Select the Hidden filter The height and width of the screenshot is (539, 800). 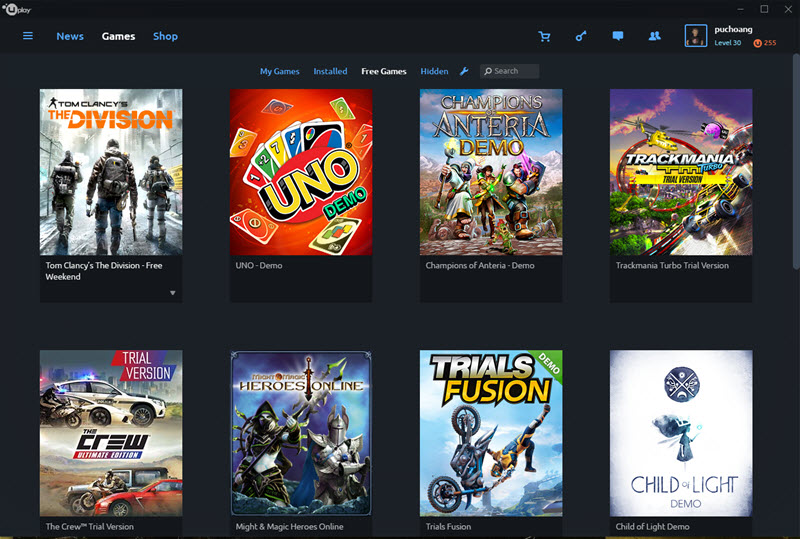tap(434, 71)
